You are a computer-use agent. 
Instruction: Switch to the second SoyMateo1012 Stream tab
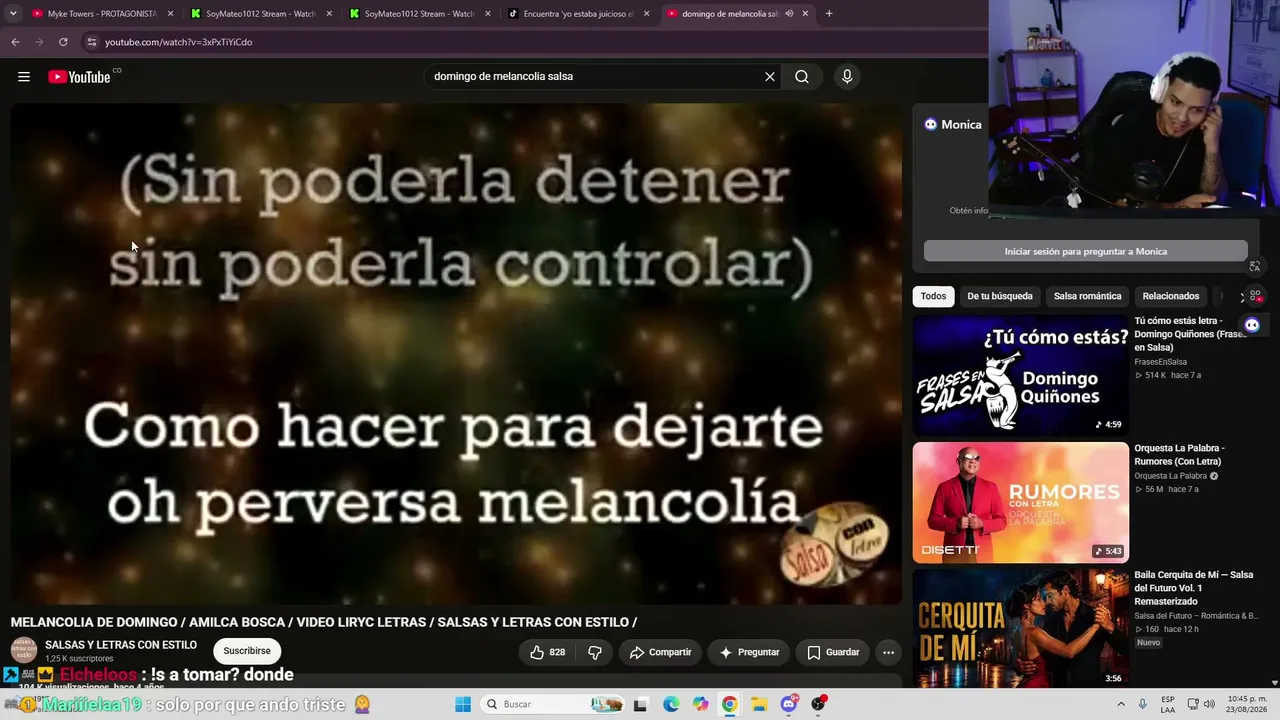click(419, 14)
